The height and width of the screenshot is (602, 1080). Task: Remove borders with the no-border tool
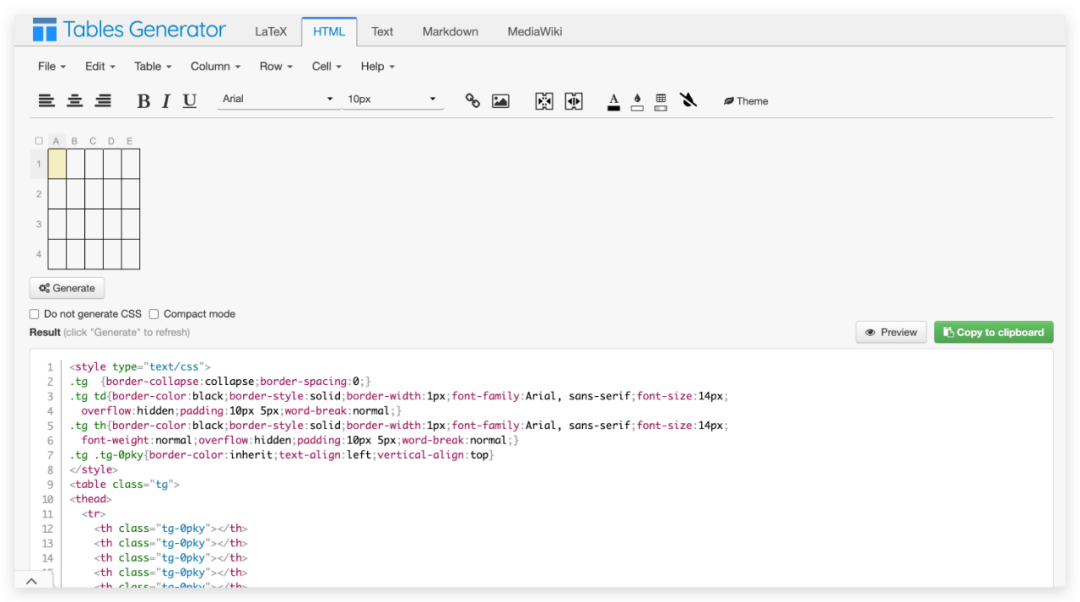688,100
